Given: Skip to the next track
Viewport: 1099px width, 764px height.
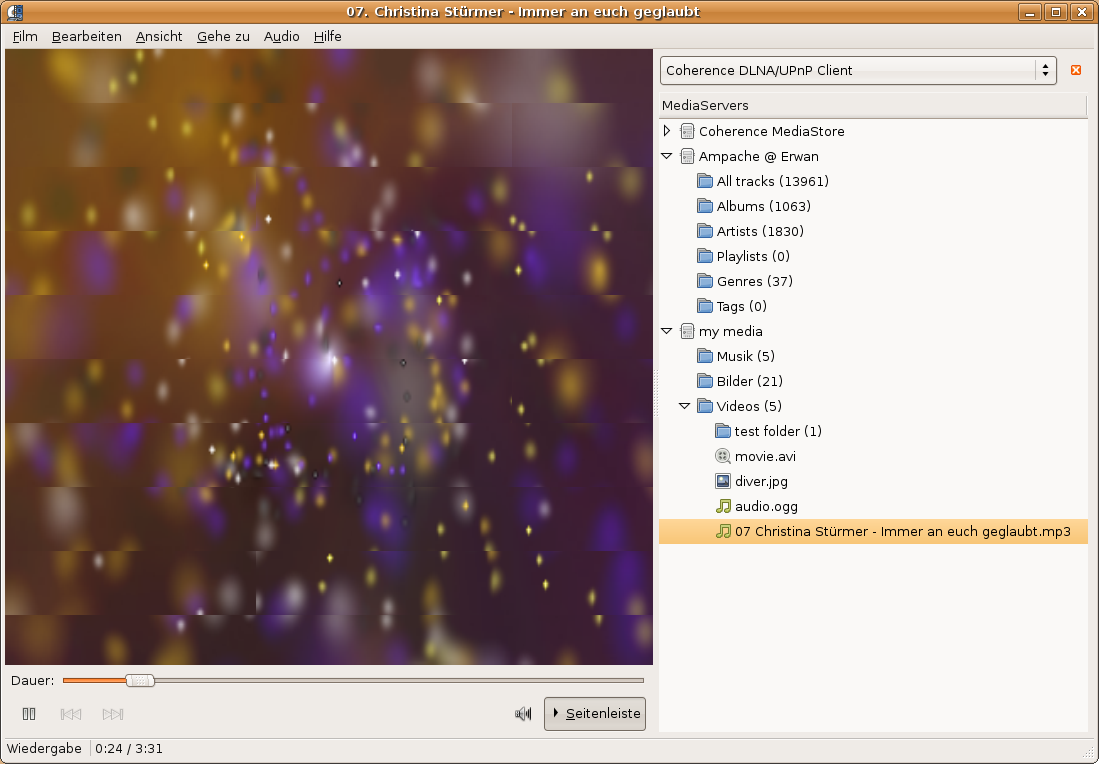Looking at the screenshot, I should coord(113,714).
